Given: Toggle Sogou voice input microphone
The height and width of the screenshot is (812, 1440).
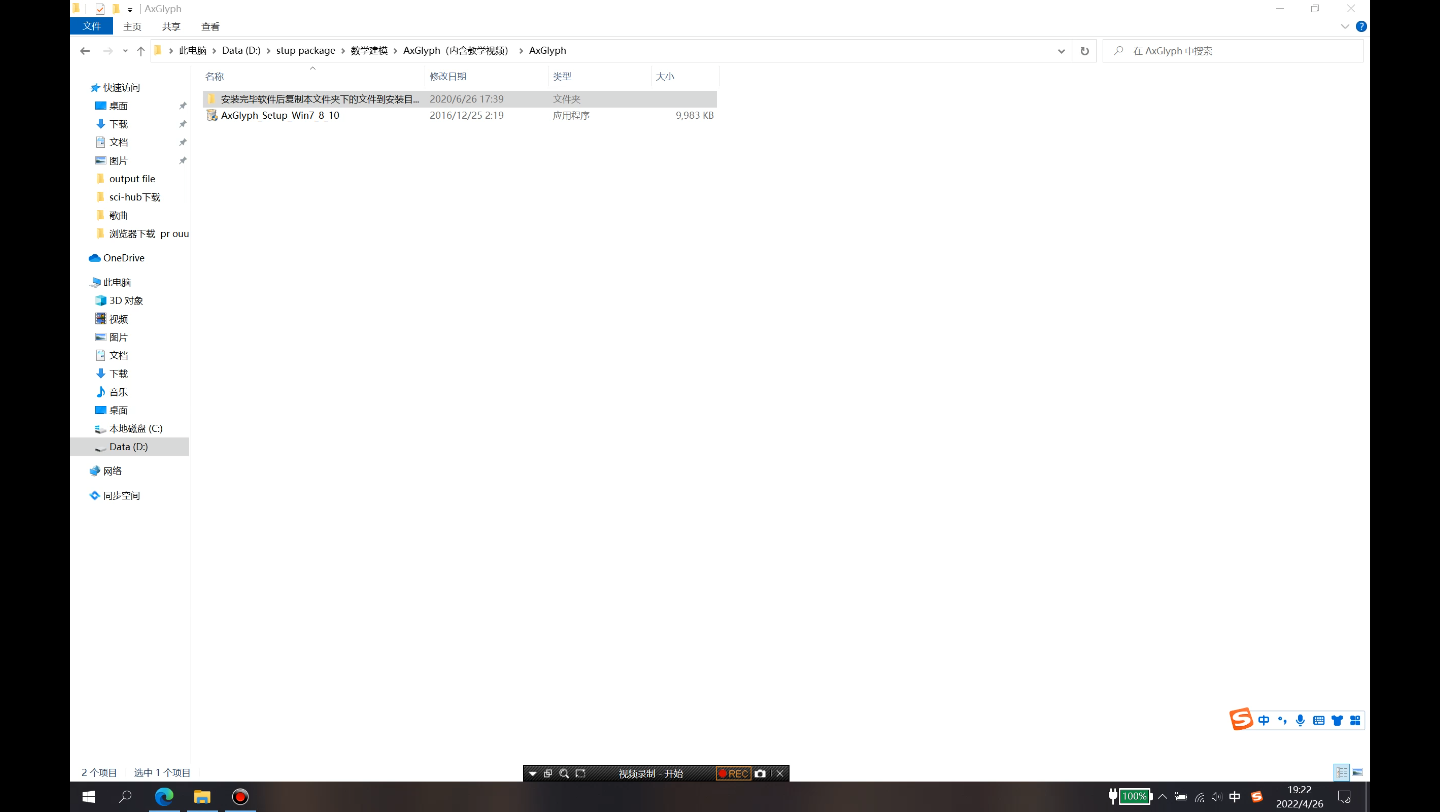Looking at the screenshot, I should 1300,720.
